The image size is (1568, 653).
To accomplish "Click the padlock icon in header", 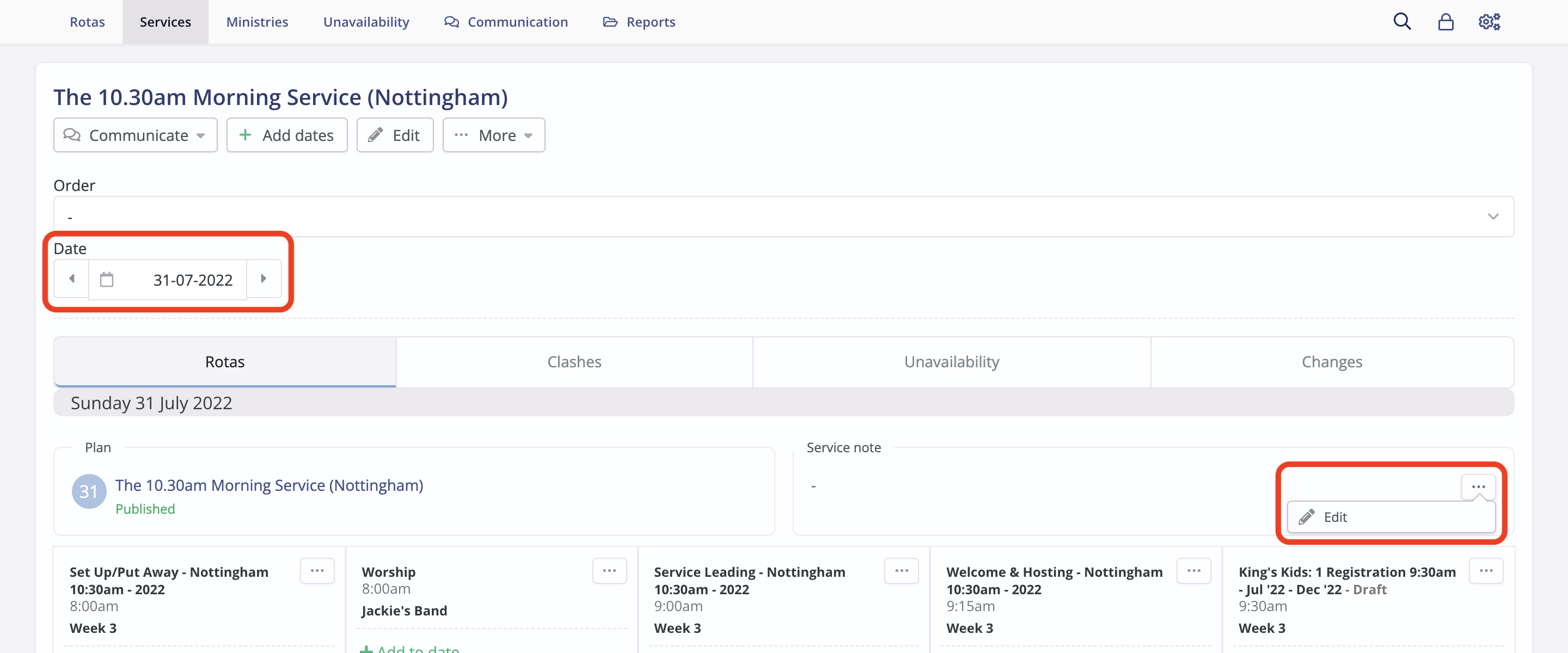I will tap(1445, 22).
